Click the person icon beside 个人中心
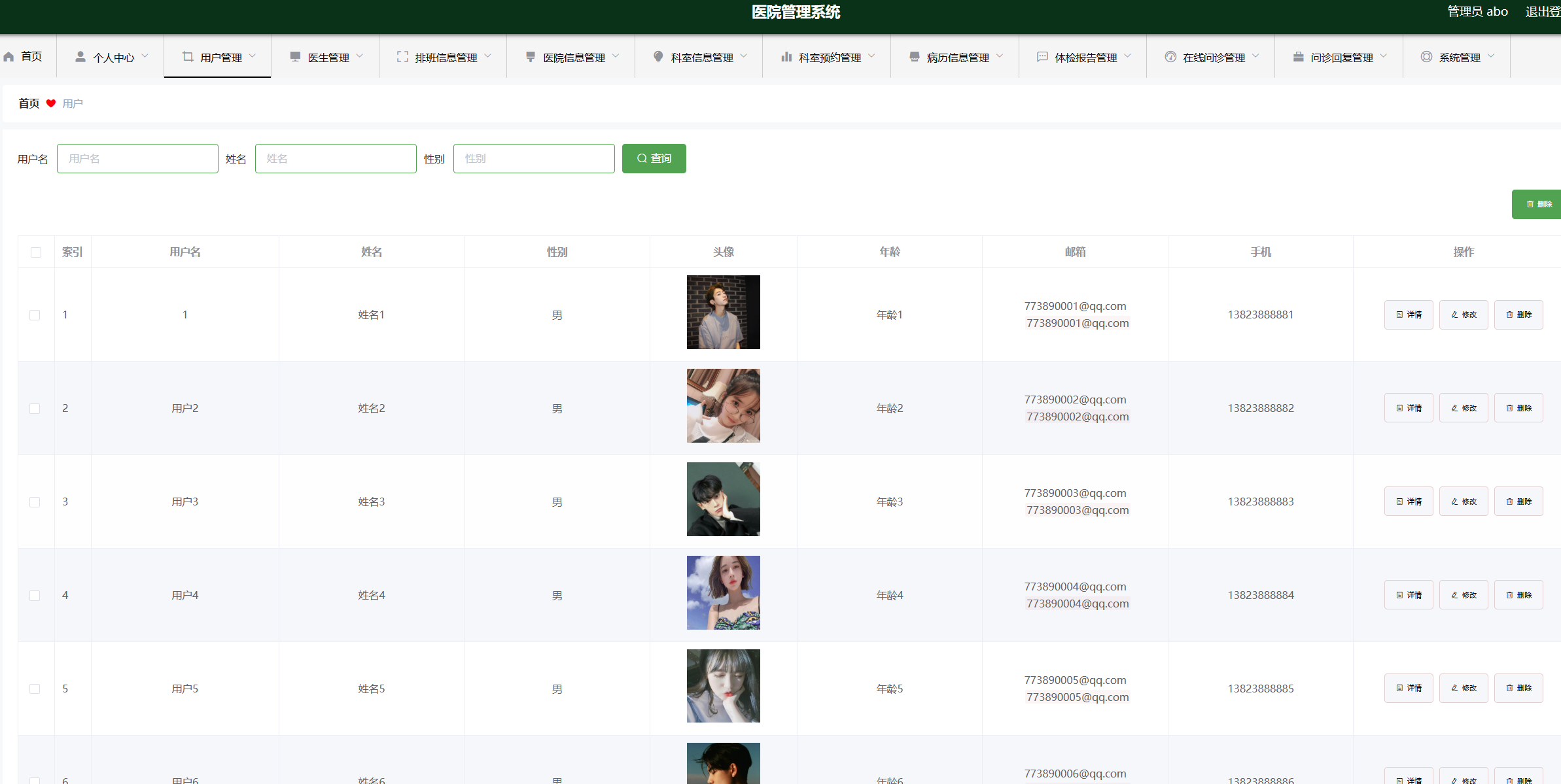 coord(80,57)
